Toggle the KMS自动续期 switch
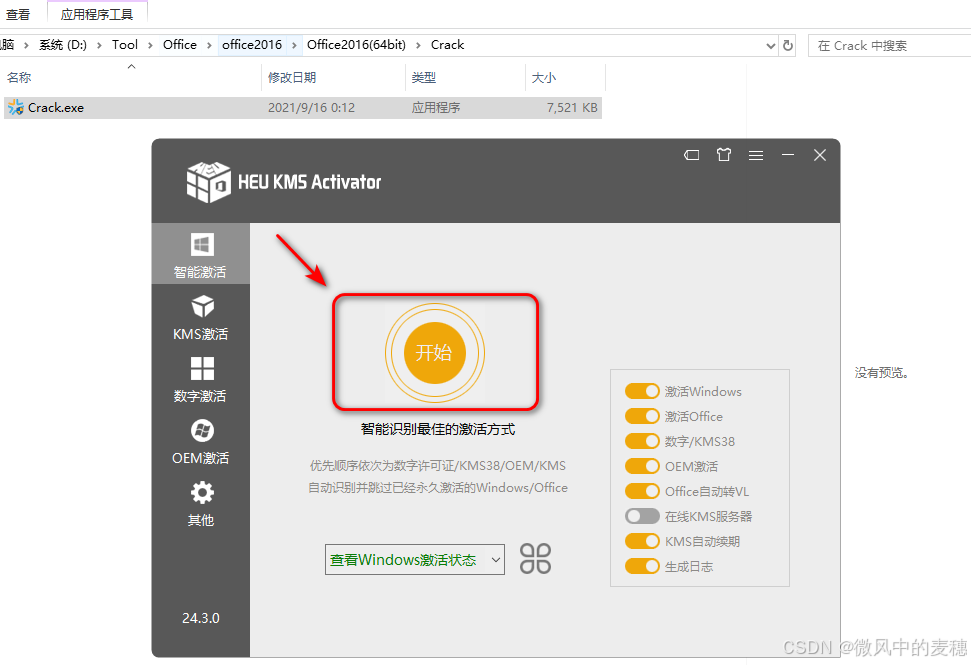This screenshot has width=971, height=665. point(642,541)
